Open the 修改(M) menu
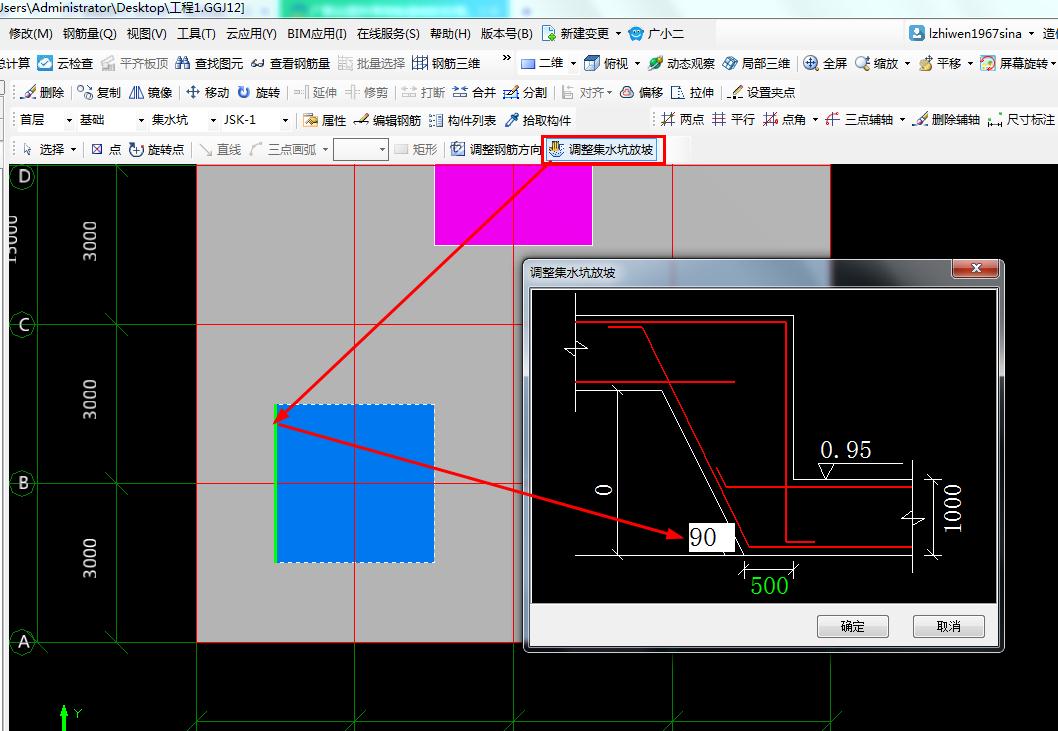This screenshot has height=731, width=1058. (x=30, y=34)
